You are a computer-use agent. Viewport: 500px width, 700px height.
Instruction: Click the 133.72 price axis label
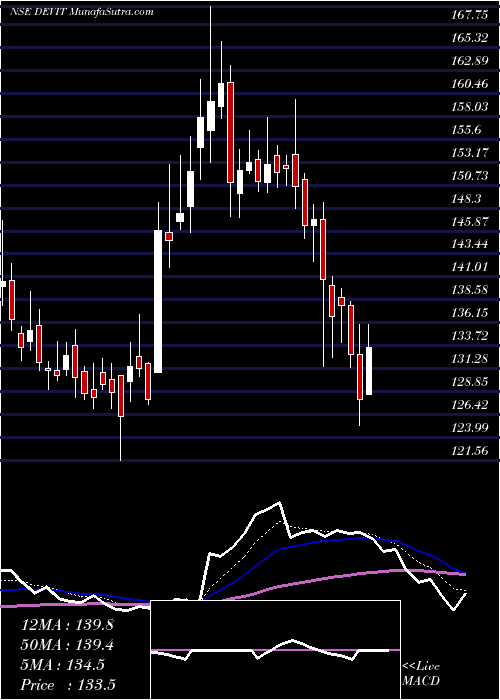[x=469, y=337]
